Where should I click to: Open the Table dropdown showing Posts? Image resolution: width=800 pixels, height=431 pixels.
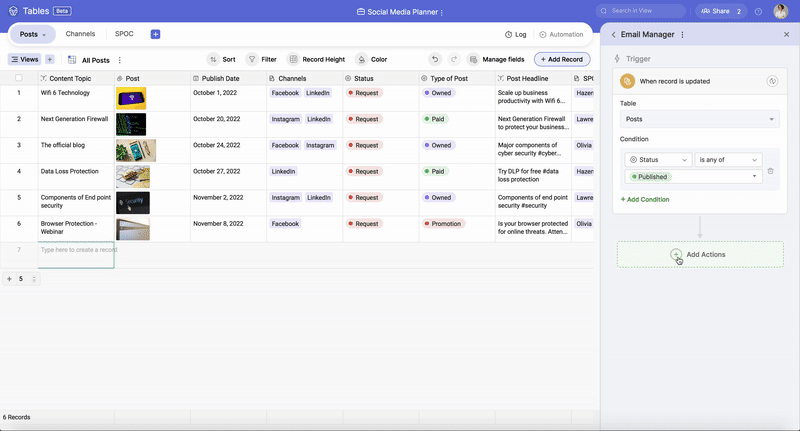699,119
